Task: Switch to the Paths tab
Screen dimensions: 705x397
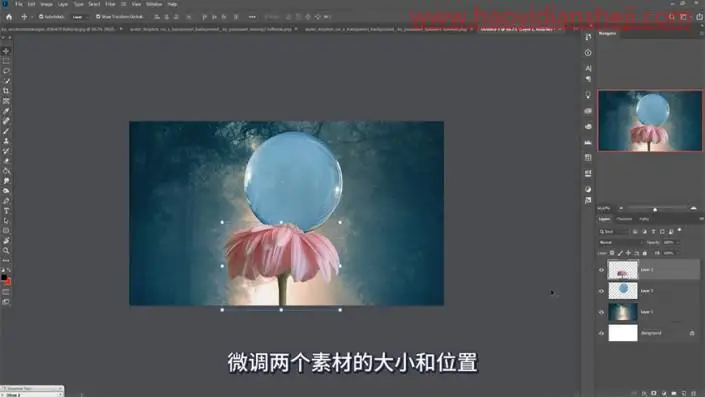Action: pos(644,219)
